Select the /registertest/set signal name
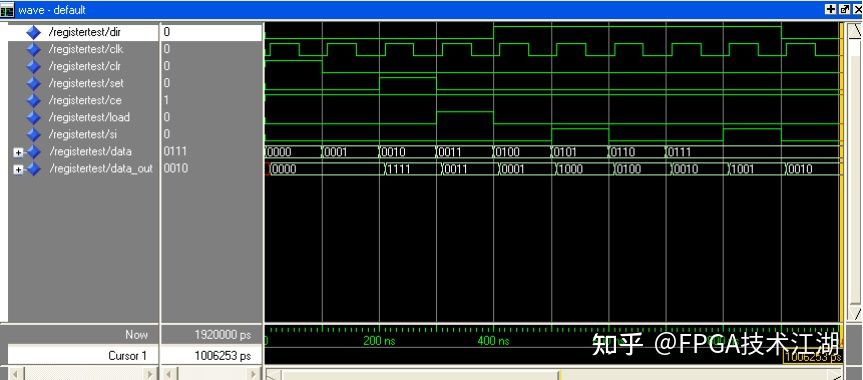Image resolution: width=863 pixels, height=380 pixels. pyautogui.click(x=86, y=83)
